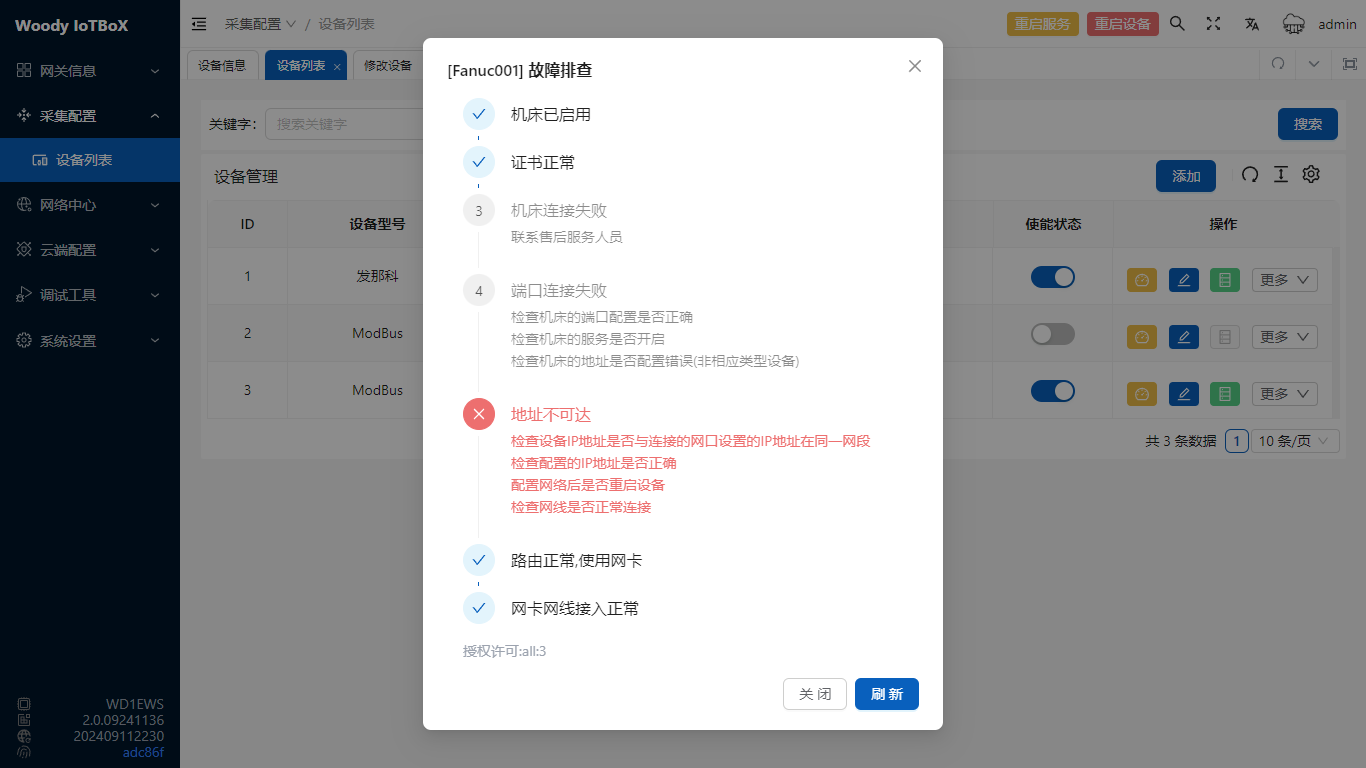Open the language translation icon
The image size is (1366, 768).
(1251, 24)
